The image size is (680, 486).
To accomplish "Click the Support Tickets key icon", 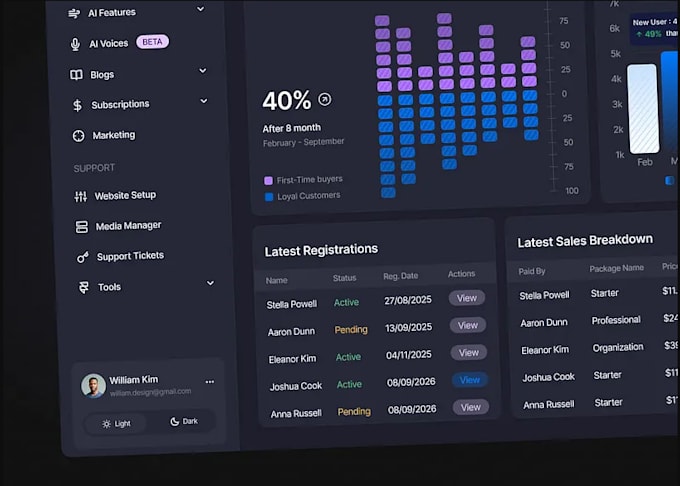I will (83, 257).
